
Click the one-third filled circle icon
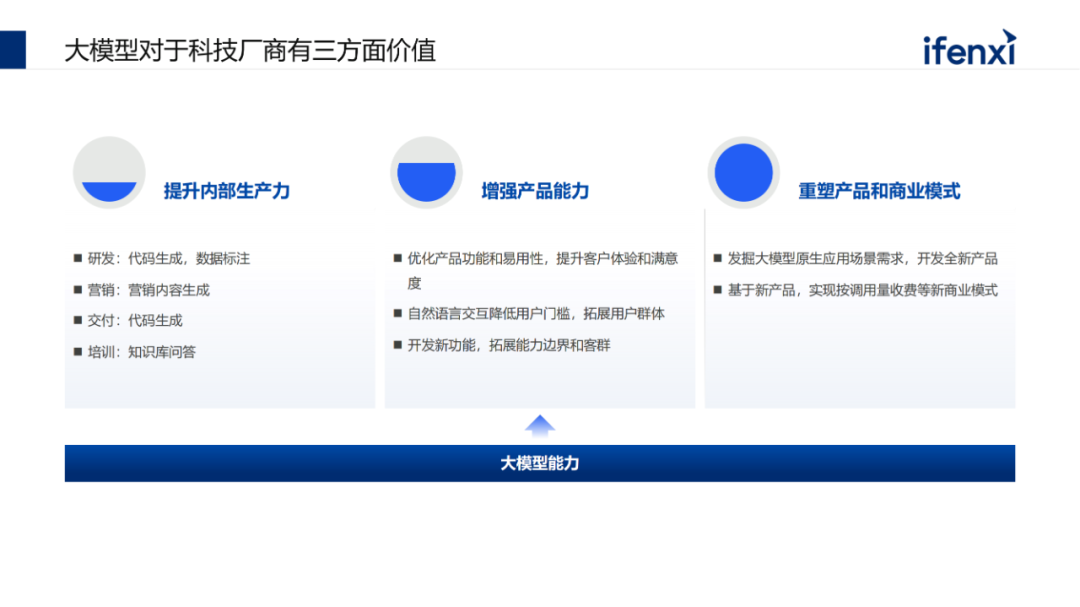109,173
